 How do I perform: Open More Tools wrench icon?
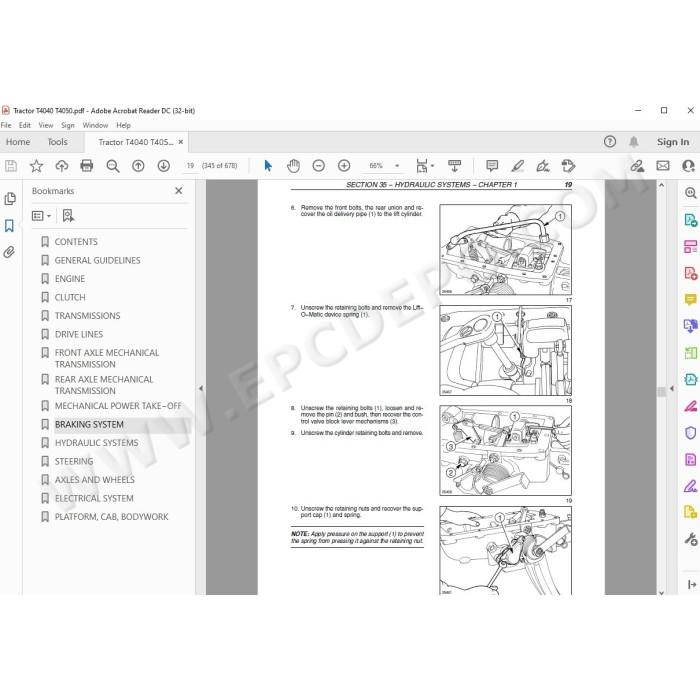pyautogui.click(x=691, y=539)
